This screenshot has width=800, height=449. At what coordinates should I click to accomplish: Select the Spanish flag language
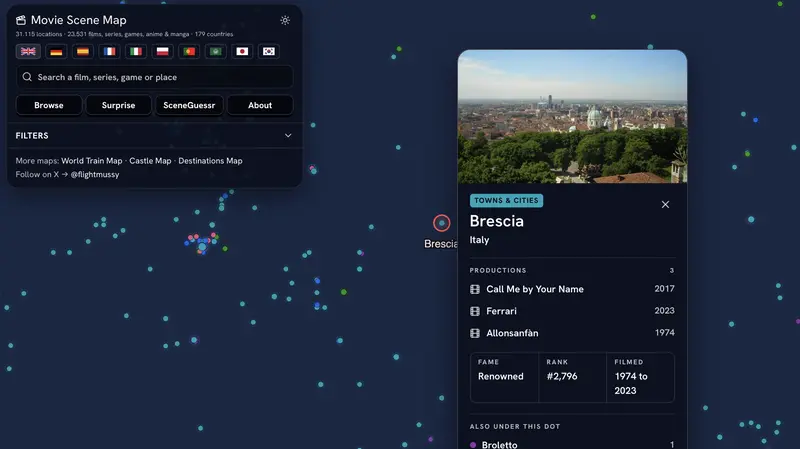click(x=83, y=52)
